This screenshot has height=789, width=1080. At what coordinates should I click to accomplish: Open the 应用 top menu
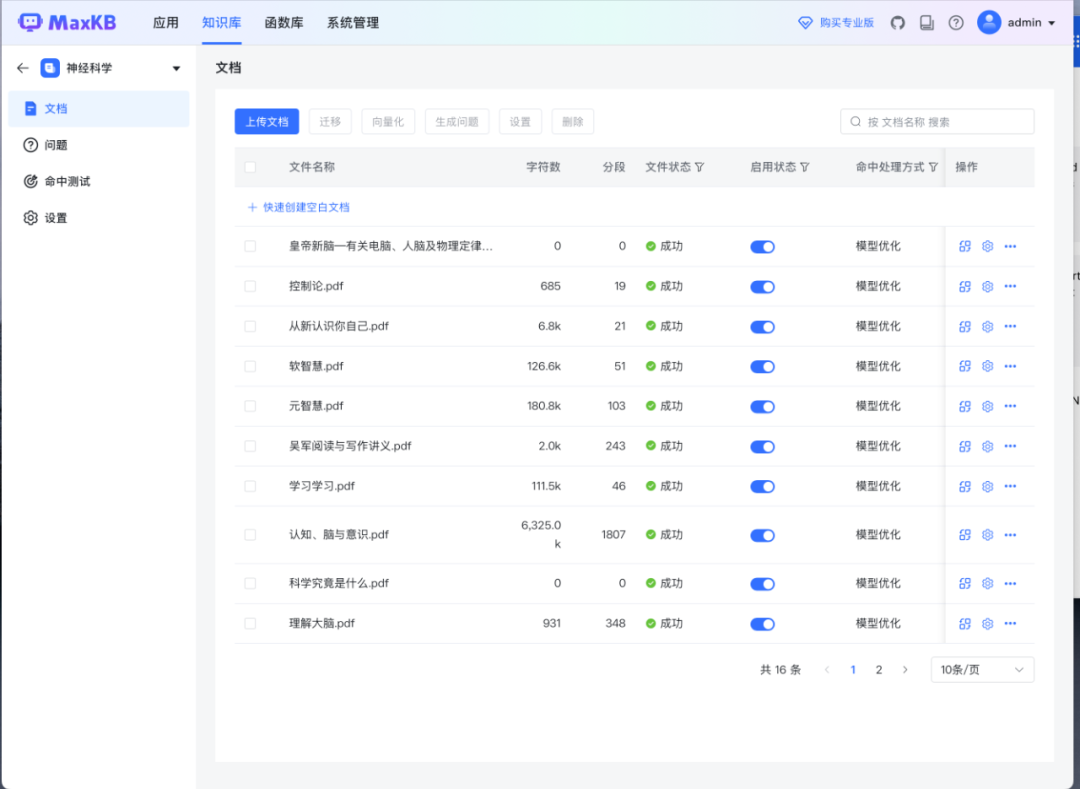pos(166,23)
